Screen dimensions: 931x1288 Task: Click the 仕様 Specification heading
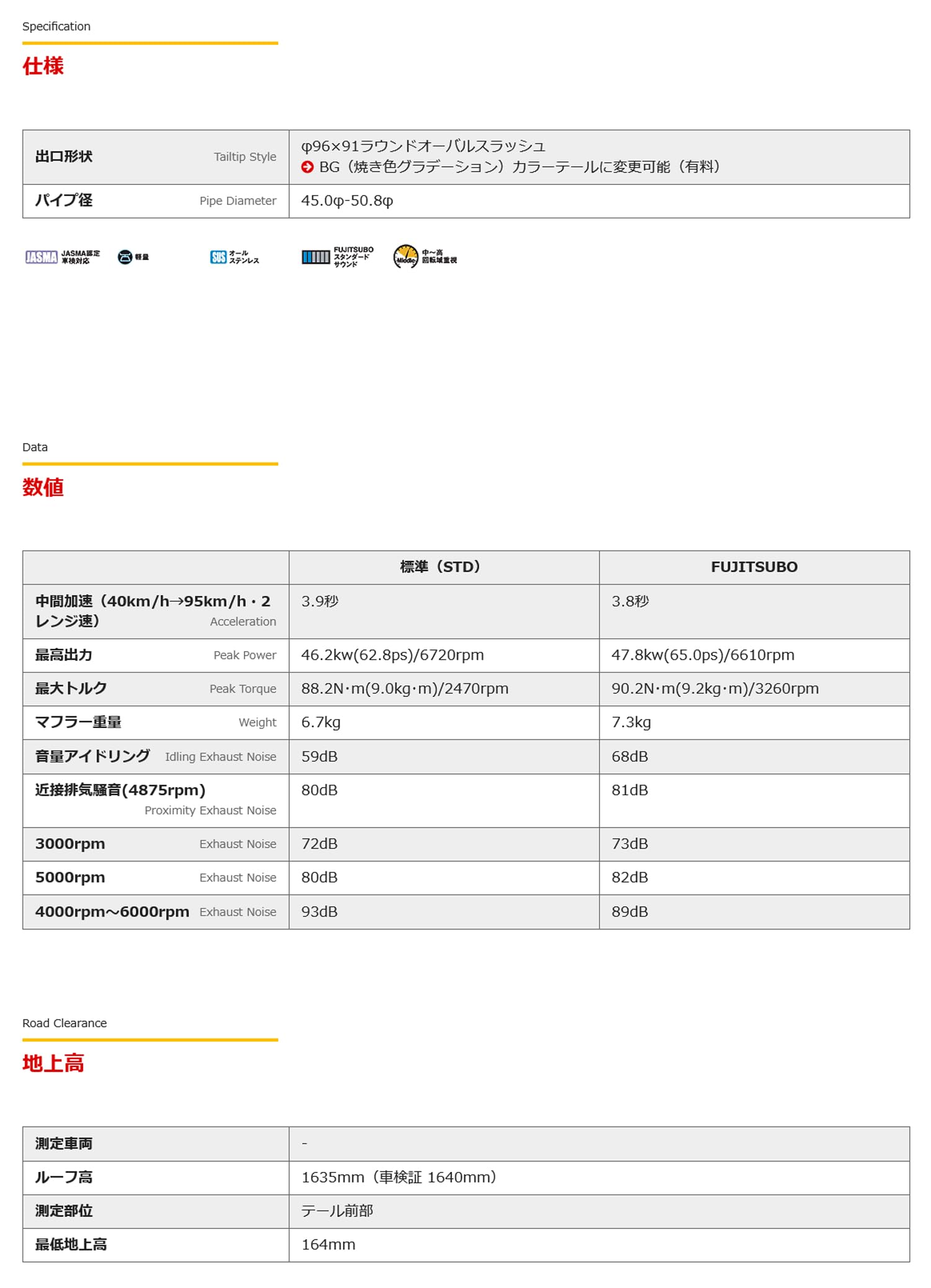[x=43, y=66]
